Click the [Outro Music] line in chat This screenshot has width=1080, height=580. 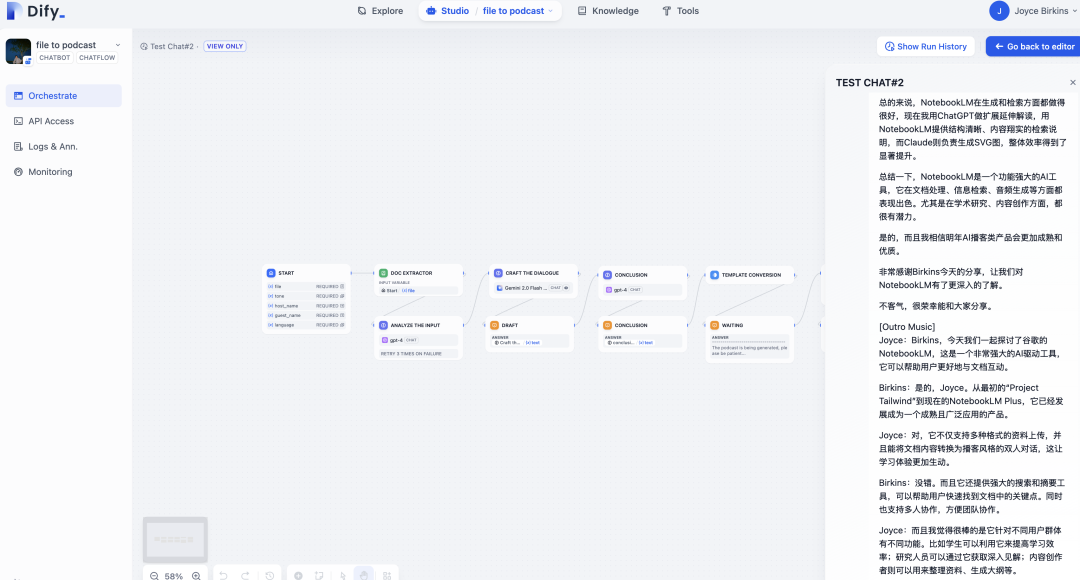(906, 327)
